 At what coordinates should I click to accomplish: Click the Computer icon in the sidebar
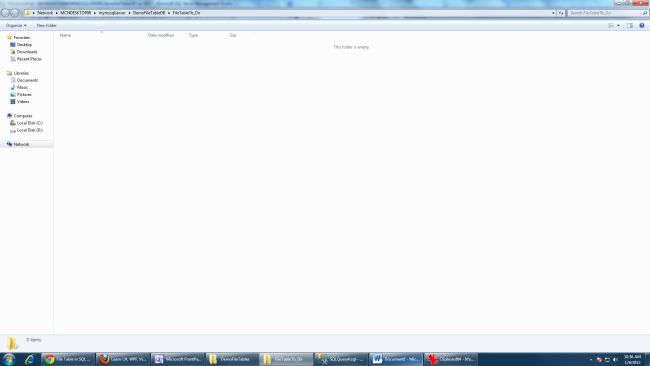point(9,116)
